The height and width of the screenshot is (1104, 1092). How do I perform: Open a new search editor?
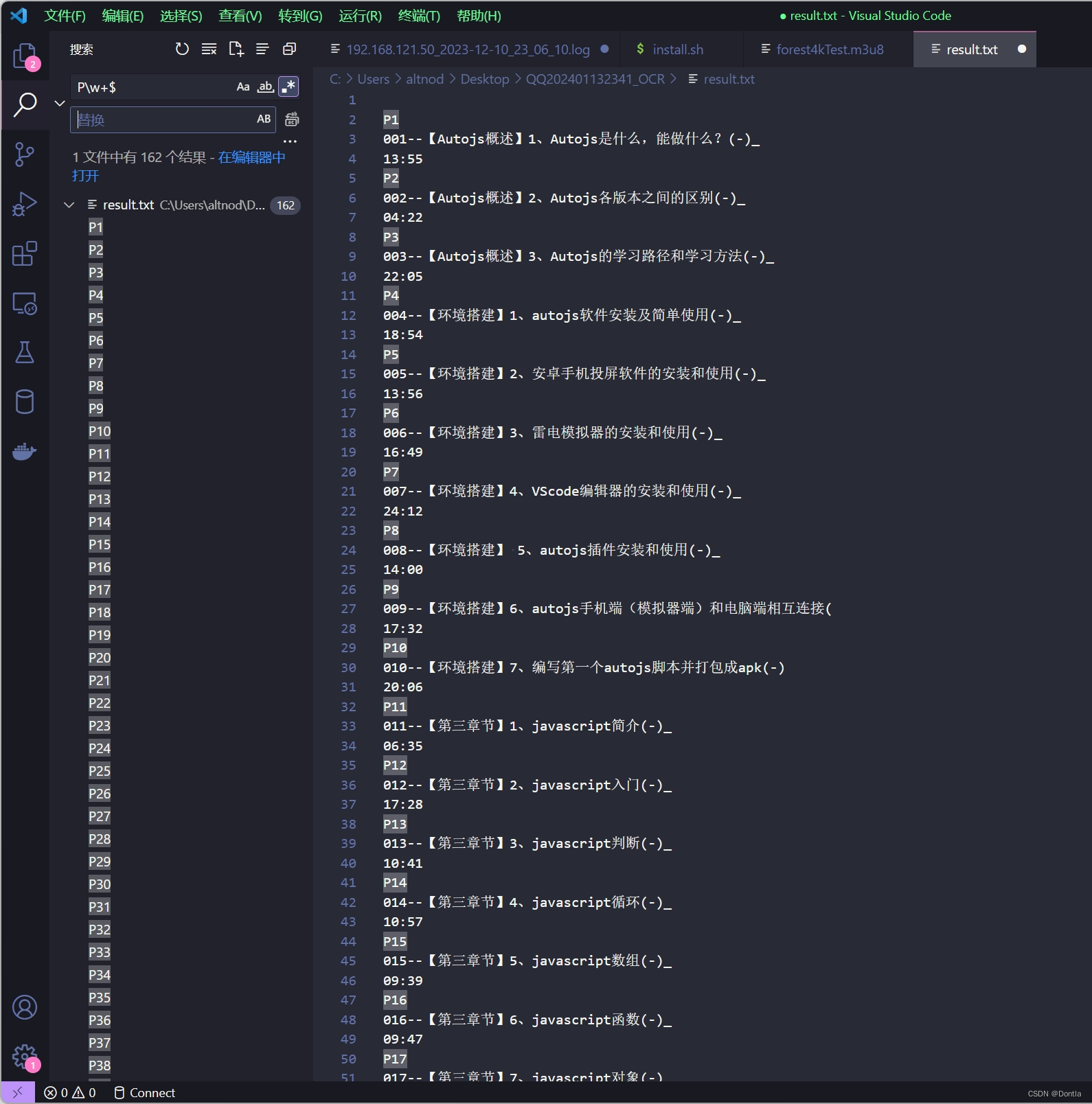pos(236,49)
